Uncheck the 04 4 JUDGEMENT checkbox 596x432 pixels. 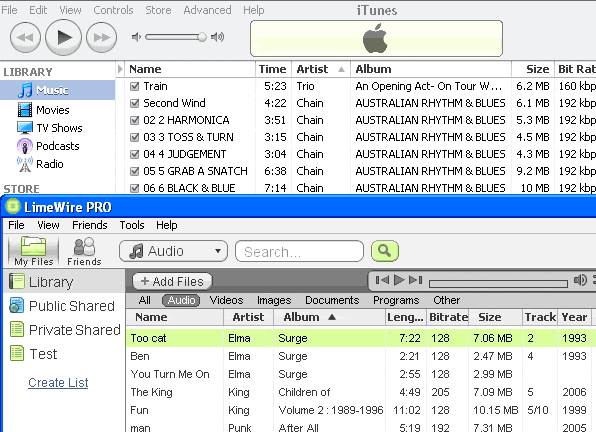pos(134,154)
